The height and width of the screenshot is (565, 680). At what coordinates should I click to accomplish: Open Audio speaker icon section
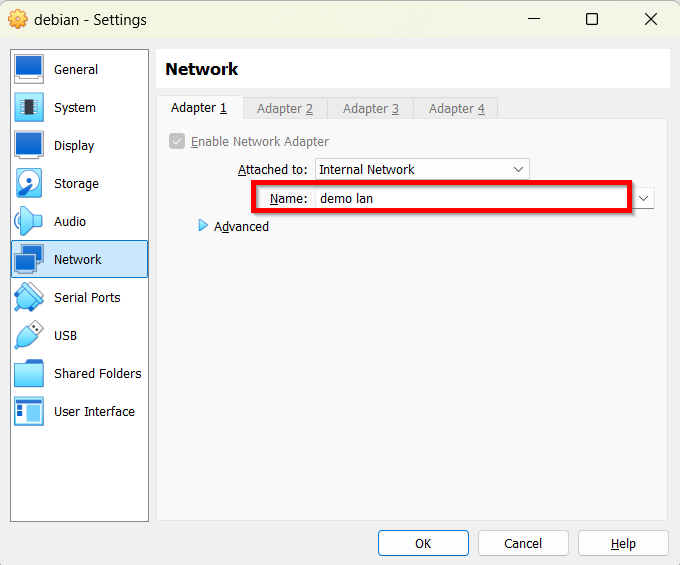(x=29, y=221)
